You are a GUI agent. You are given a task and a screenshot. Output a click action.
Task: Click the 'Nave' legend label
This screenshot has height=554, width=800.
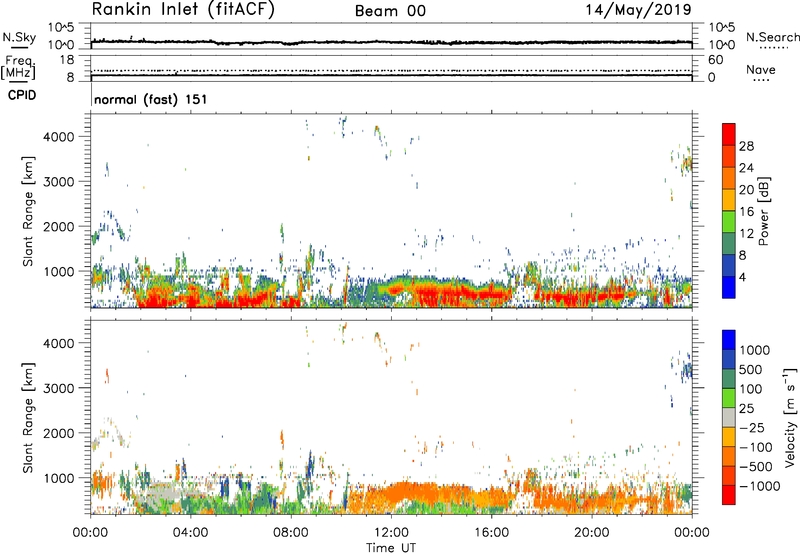tap(761, 69)
